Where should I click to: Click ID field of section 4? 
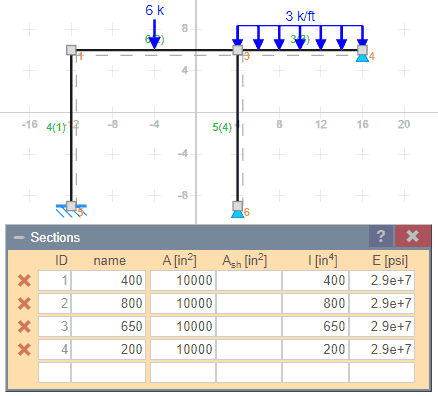(x=54, y=349)
